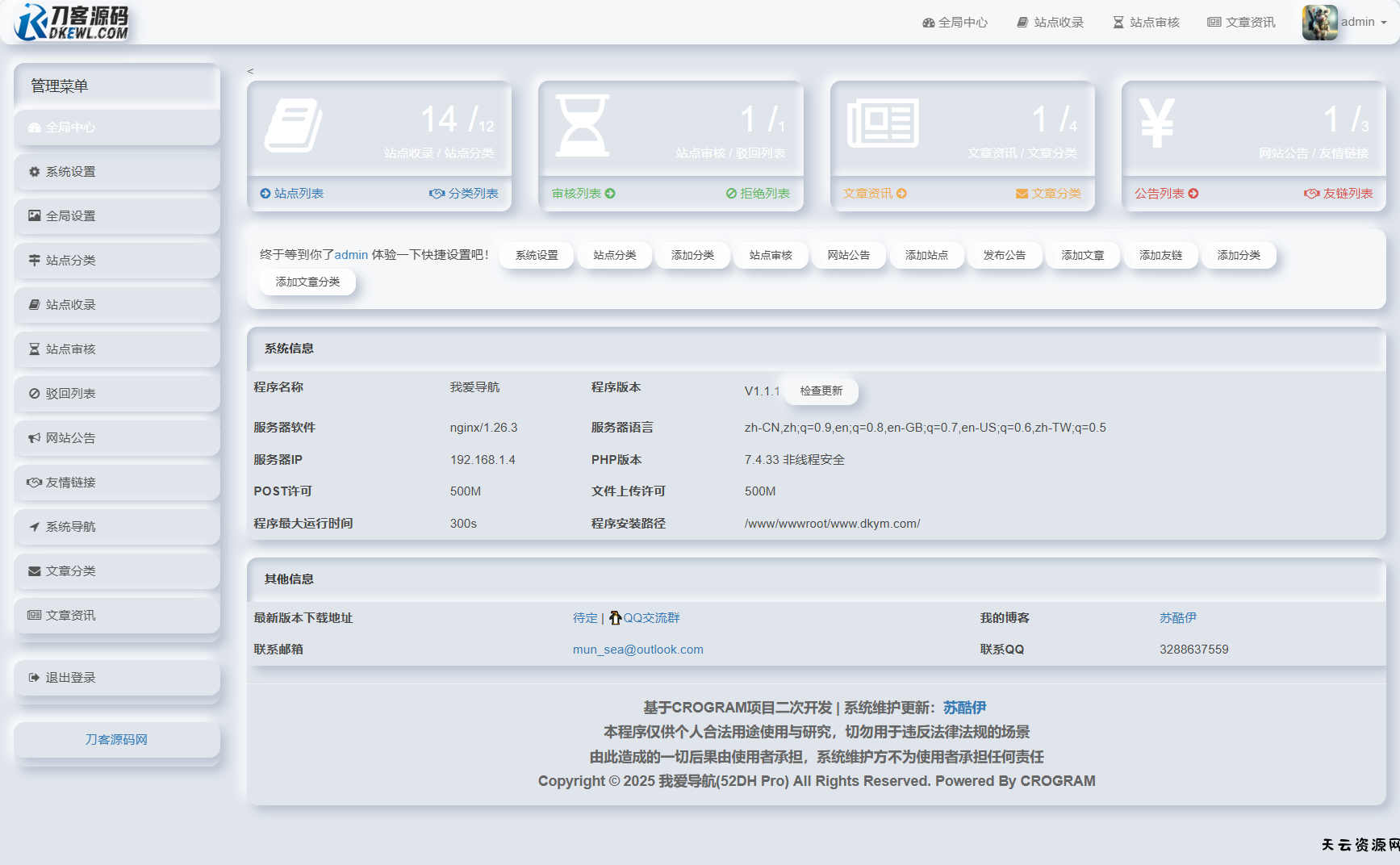
Task: Open the 友链列表 link
Action: pos(1339,194)
